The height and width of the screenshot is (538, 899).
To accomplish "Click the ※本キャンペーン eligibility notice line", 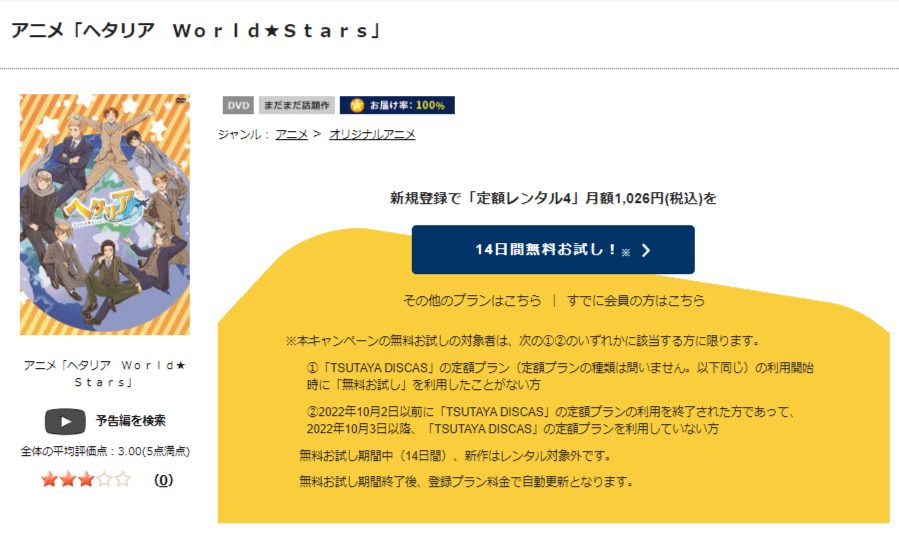I will coord(522,341).
